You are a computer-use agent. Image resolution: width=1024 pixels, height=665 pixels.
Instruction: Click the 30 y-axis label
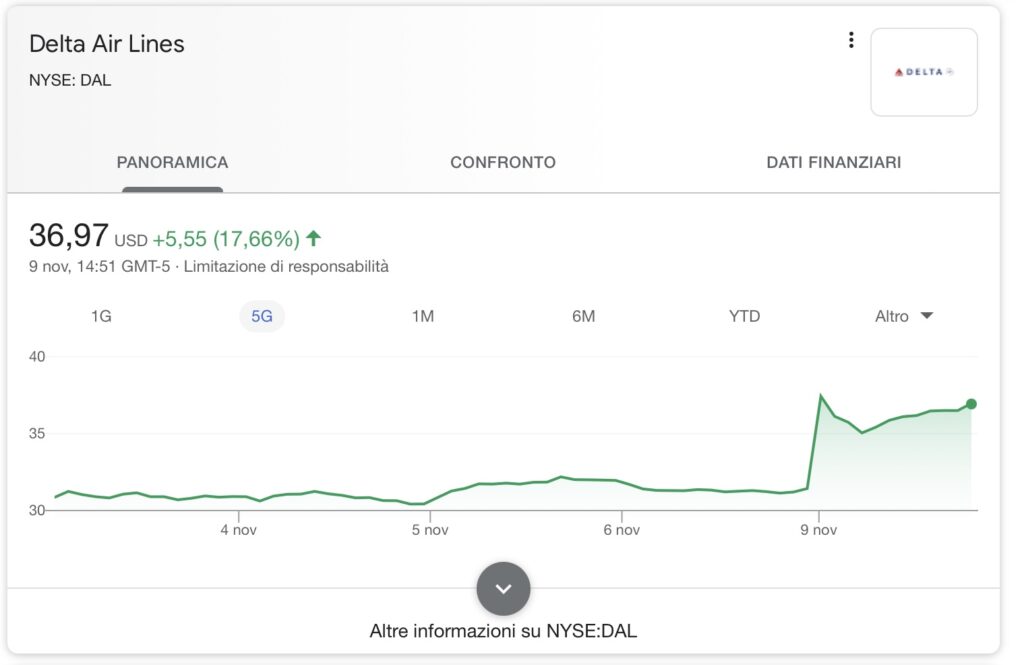click(37, 511)
